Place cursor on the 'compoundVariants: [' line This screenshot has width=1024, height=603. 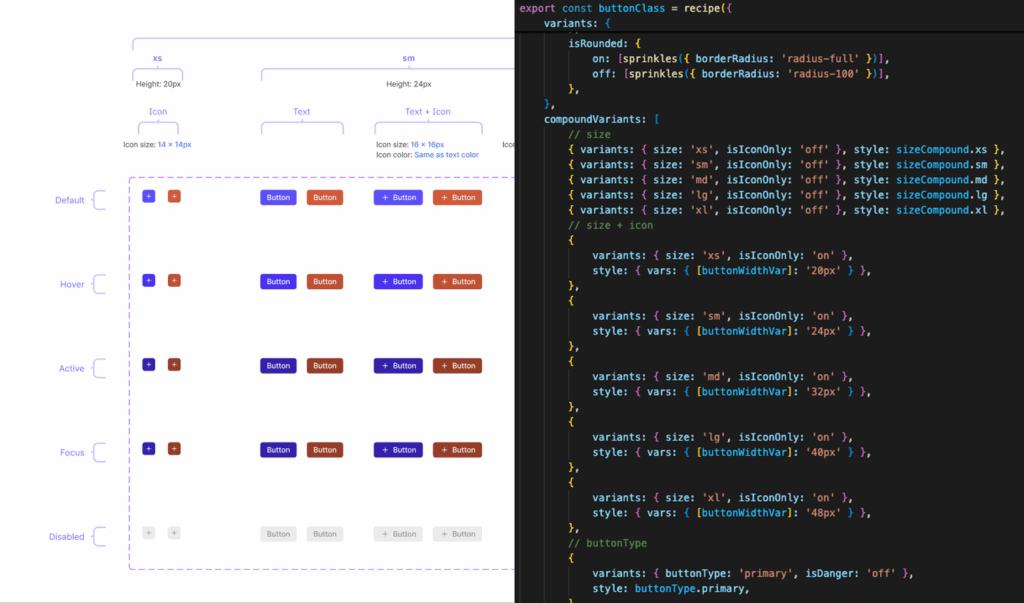tap(601, 120)
